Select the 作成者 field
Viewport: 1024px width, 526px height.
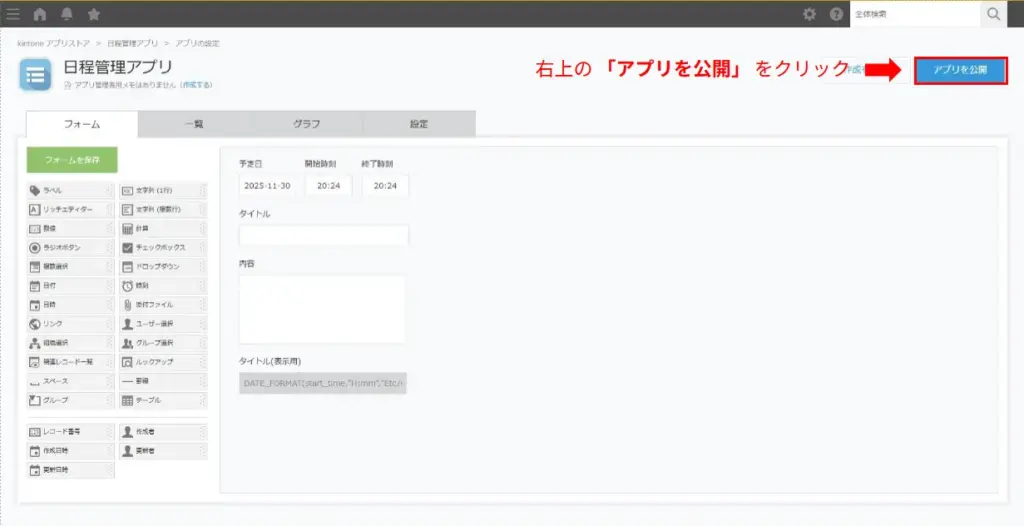[163, 432]
